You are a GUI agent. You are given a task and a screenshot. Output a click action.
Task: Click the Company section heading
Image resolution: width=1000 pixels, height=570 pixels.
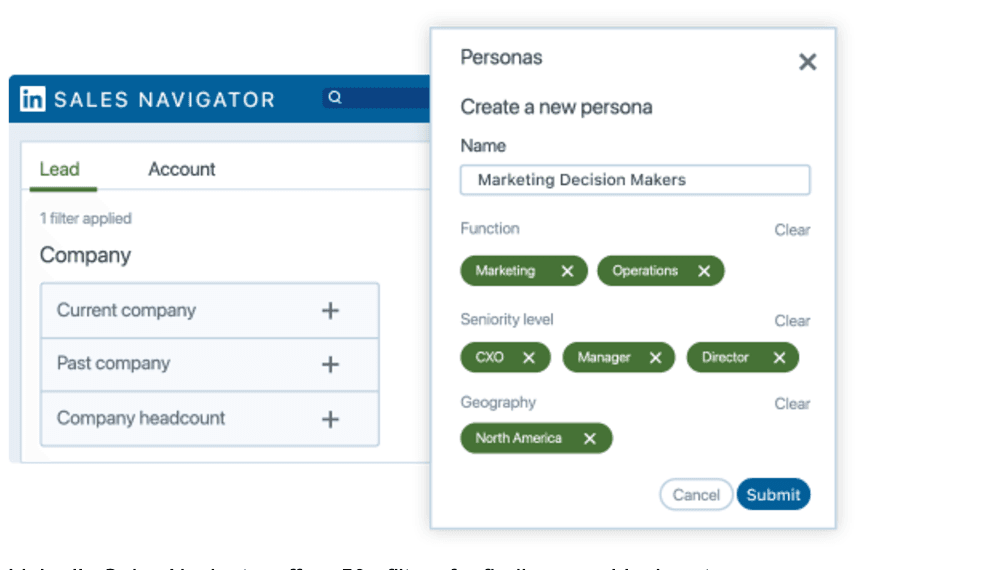pyautogui.click(x=85, y=256)
